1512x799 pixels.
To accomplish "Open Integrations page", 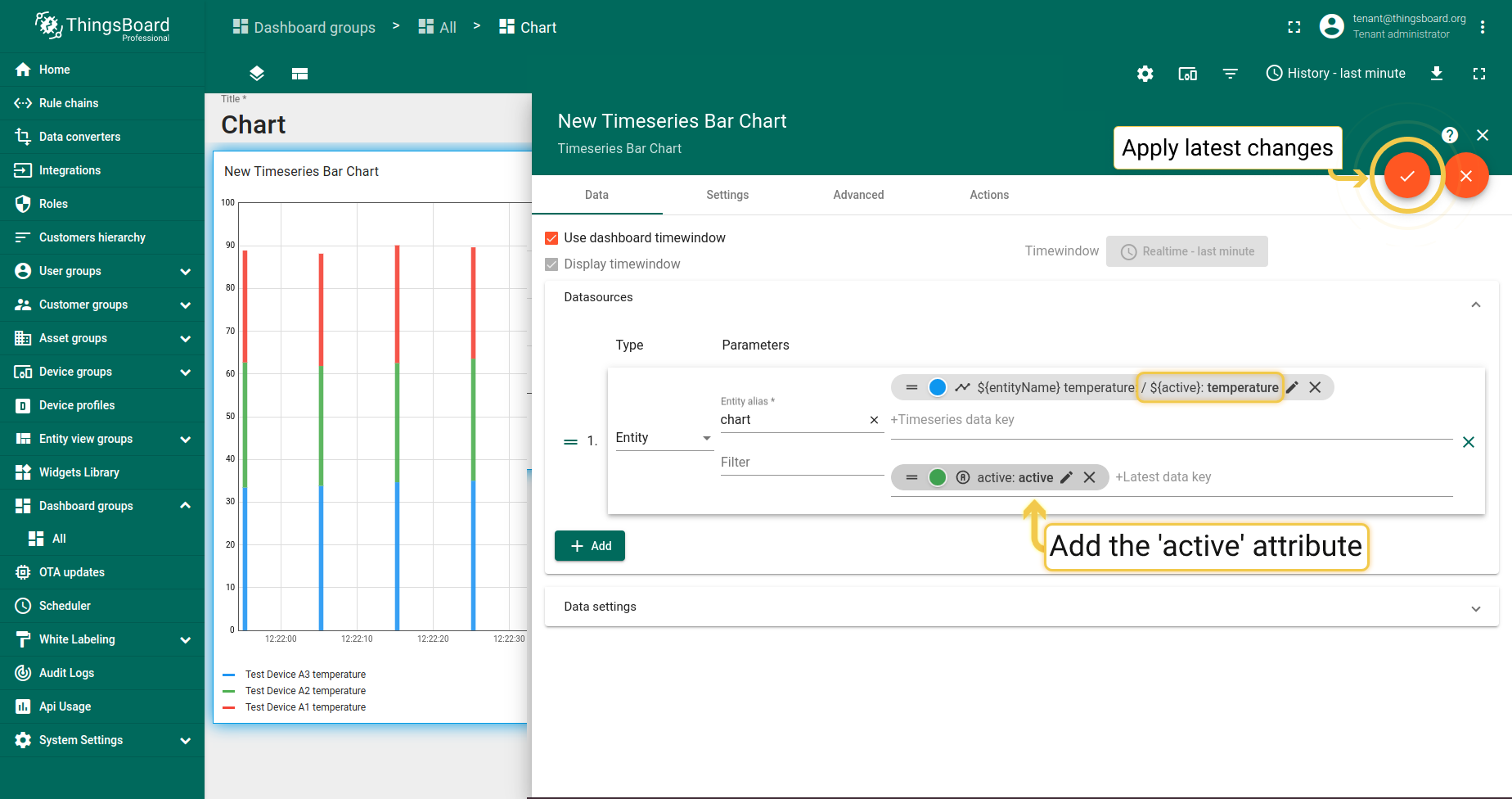I will pos(102,170).
